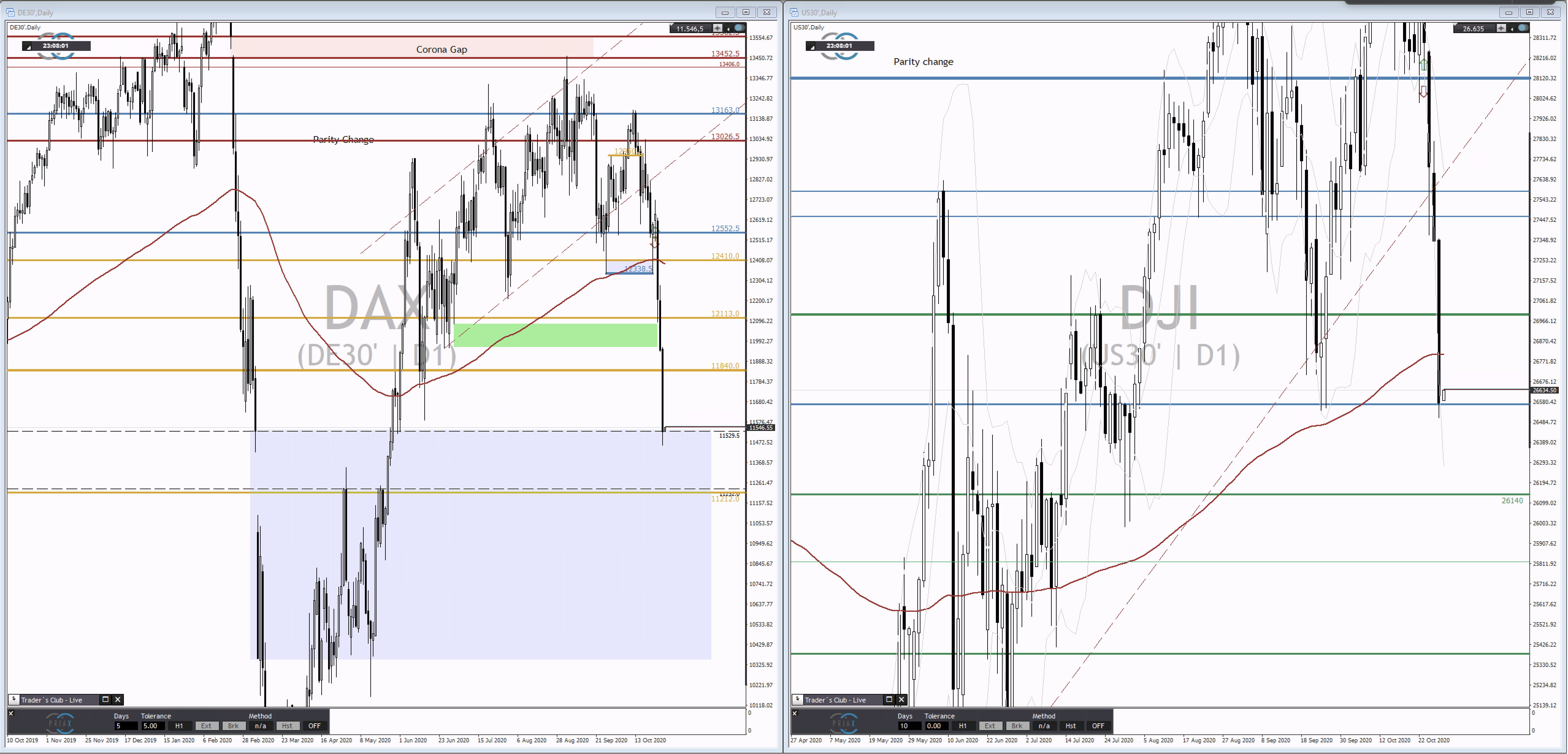Click the DE30 chart window title icon
Viewport: 1568px width, 754px height.
click(10, 12)
